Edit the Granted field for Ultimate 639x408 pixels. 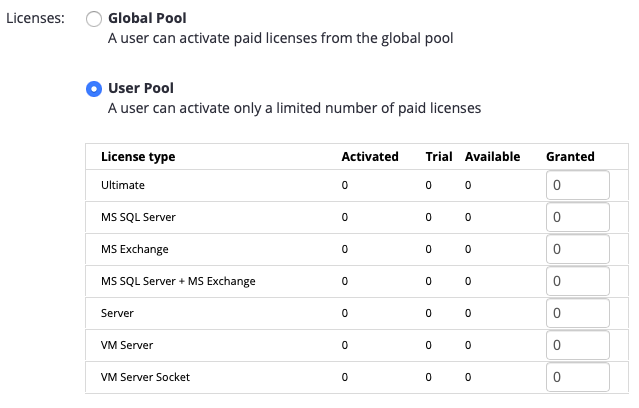click(577, 185)
